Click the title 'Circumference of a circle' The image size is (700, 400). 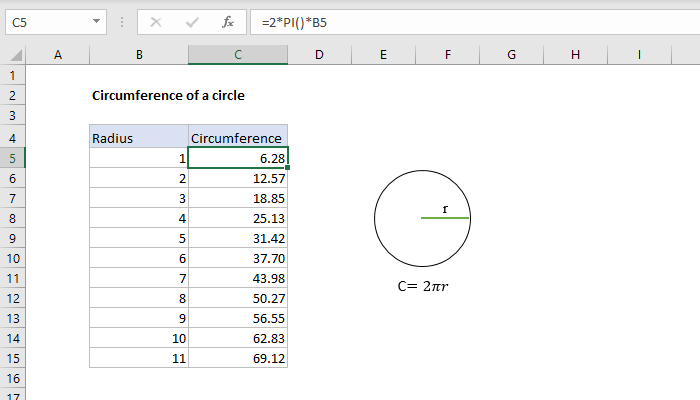coord(168,96)
